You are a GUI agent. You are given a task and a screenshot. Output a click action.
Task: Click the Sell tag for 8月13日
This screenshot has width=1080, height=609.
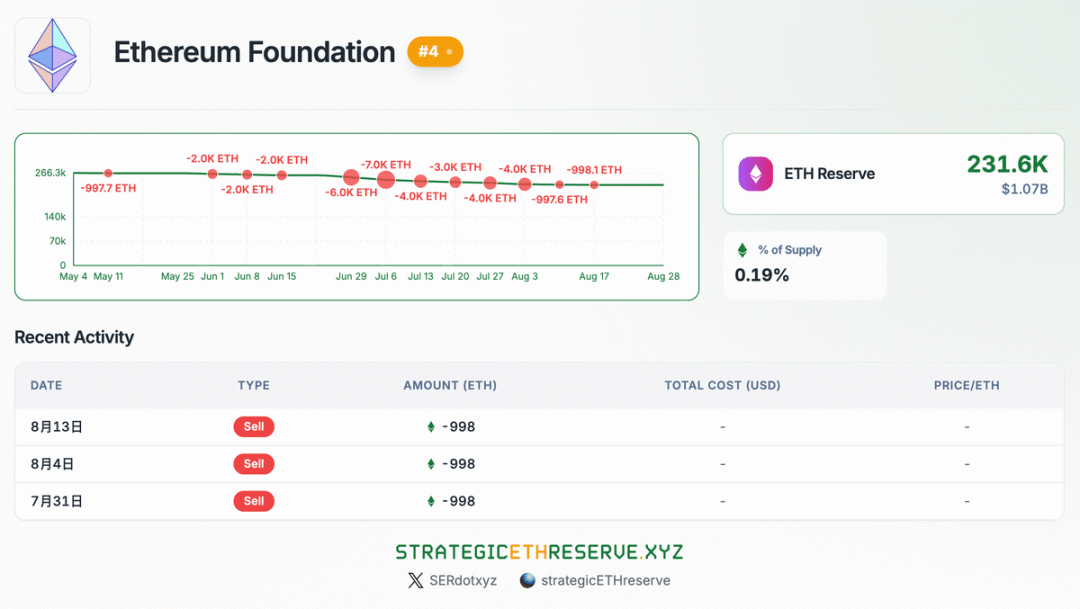click(x=254, y=427)
